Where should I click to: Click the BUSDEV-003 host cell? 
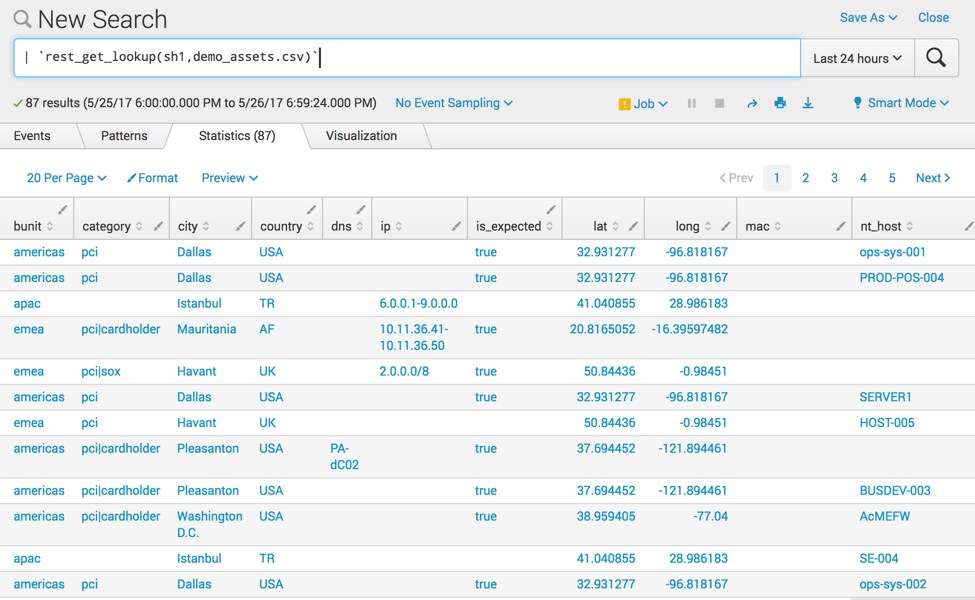[x=895, y=491]
